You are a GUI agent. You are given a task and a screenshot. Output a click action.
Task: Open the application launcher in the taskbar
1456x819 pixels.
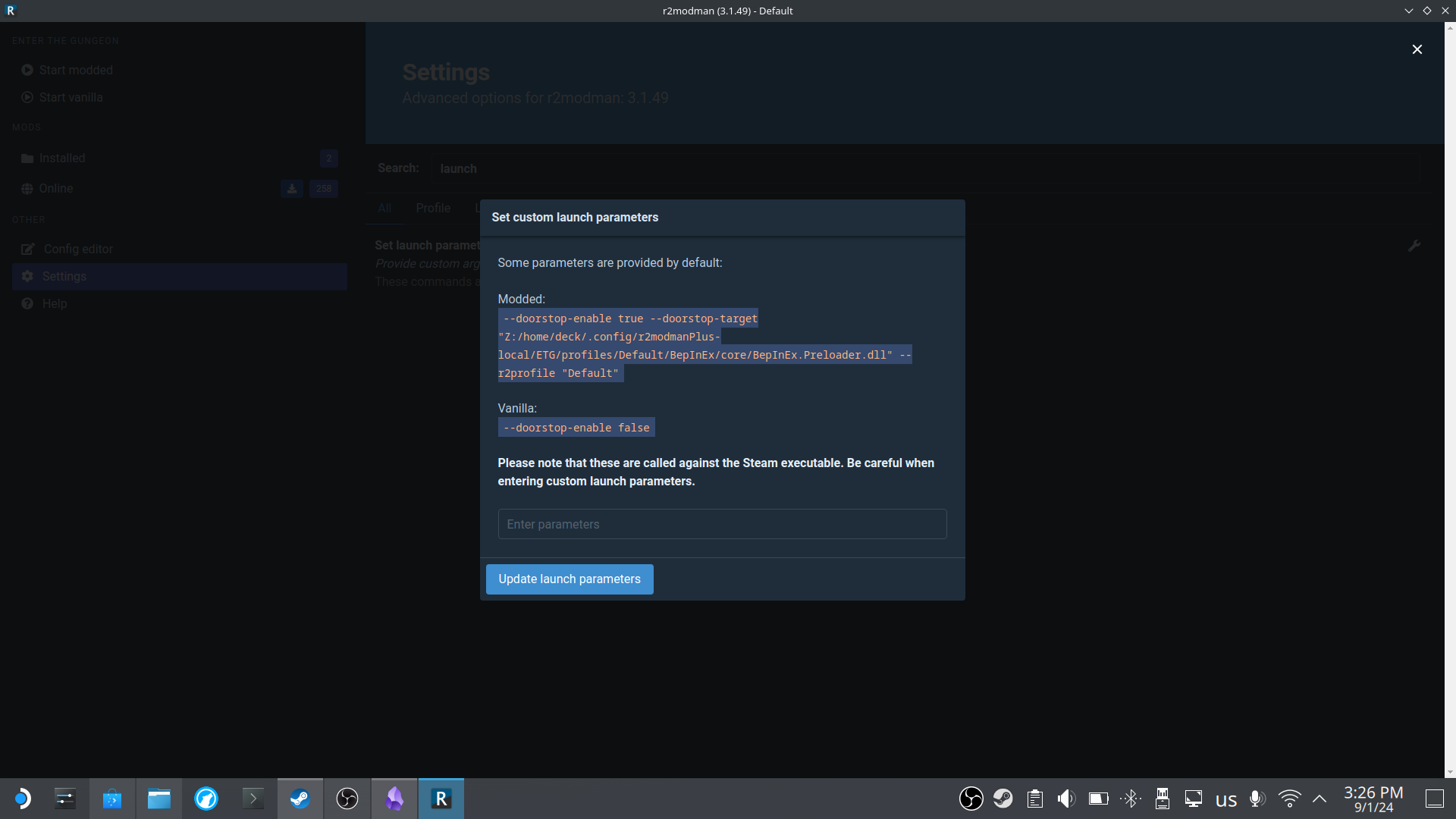[x=22, y=799]
